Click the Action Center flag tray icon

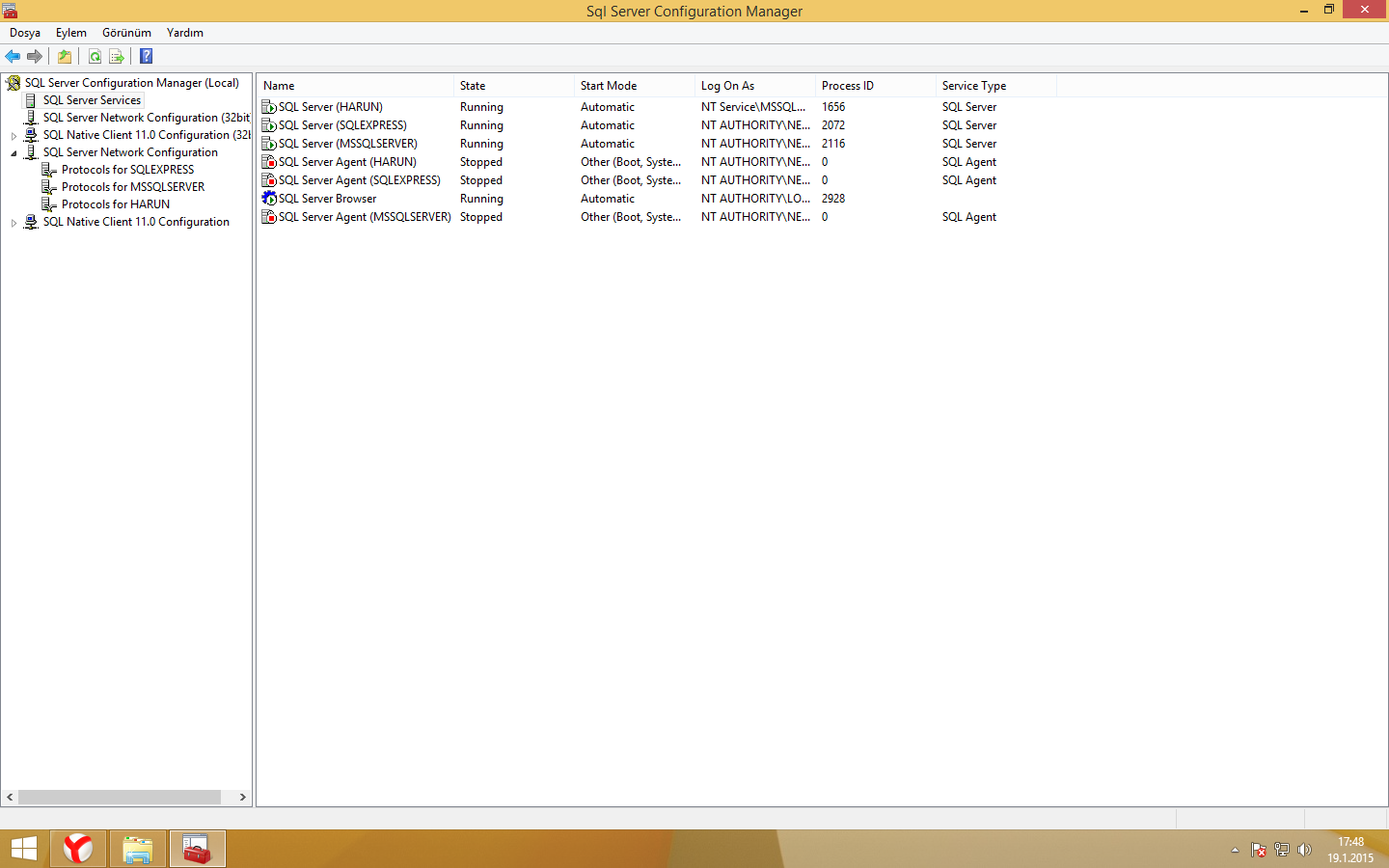(x=1259, y=850)
